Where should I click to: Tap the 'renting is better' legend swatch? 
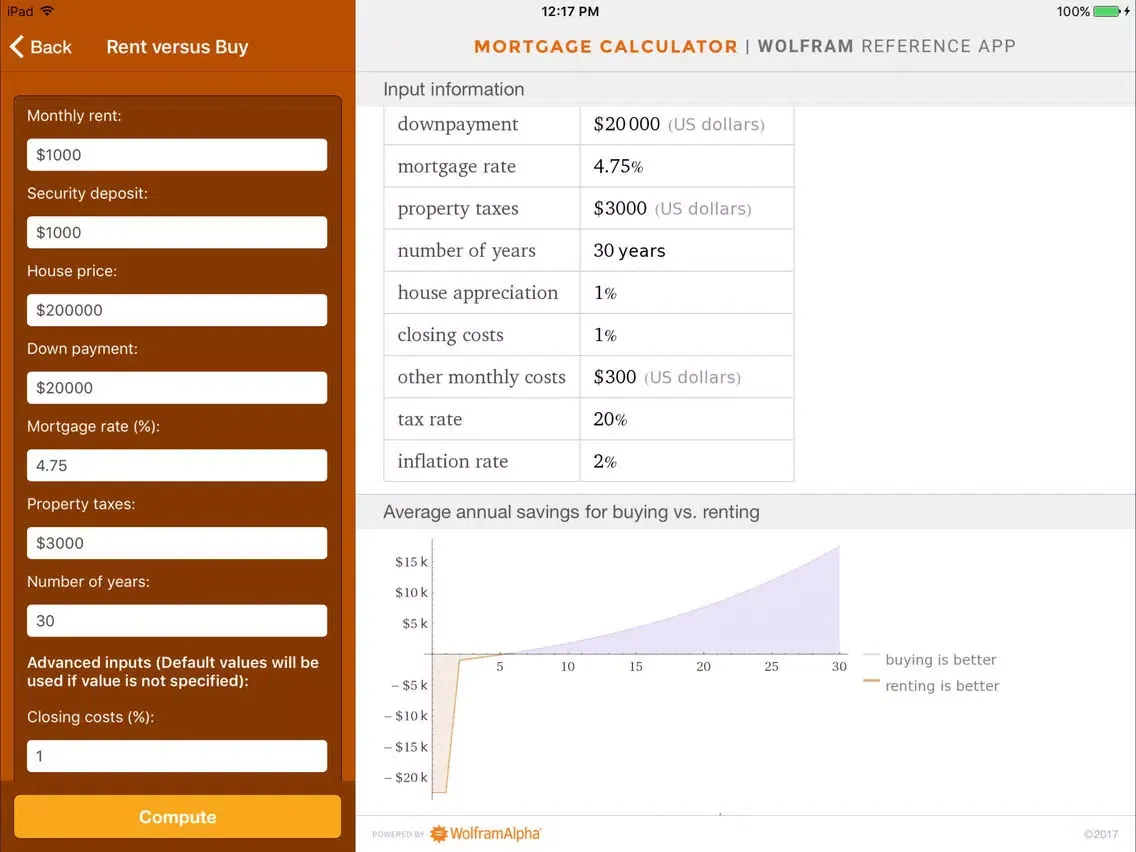pyautogui.click(x=871, y=681)
